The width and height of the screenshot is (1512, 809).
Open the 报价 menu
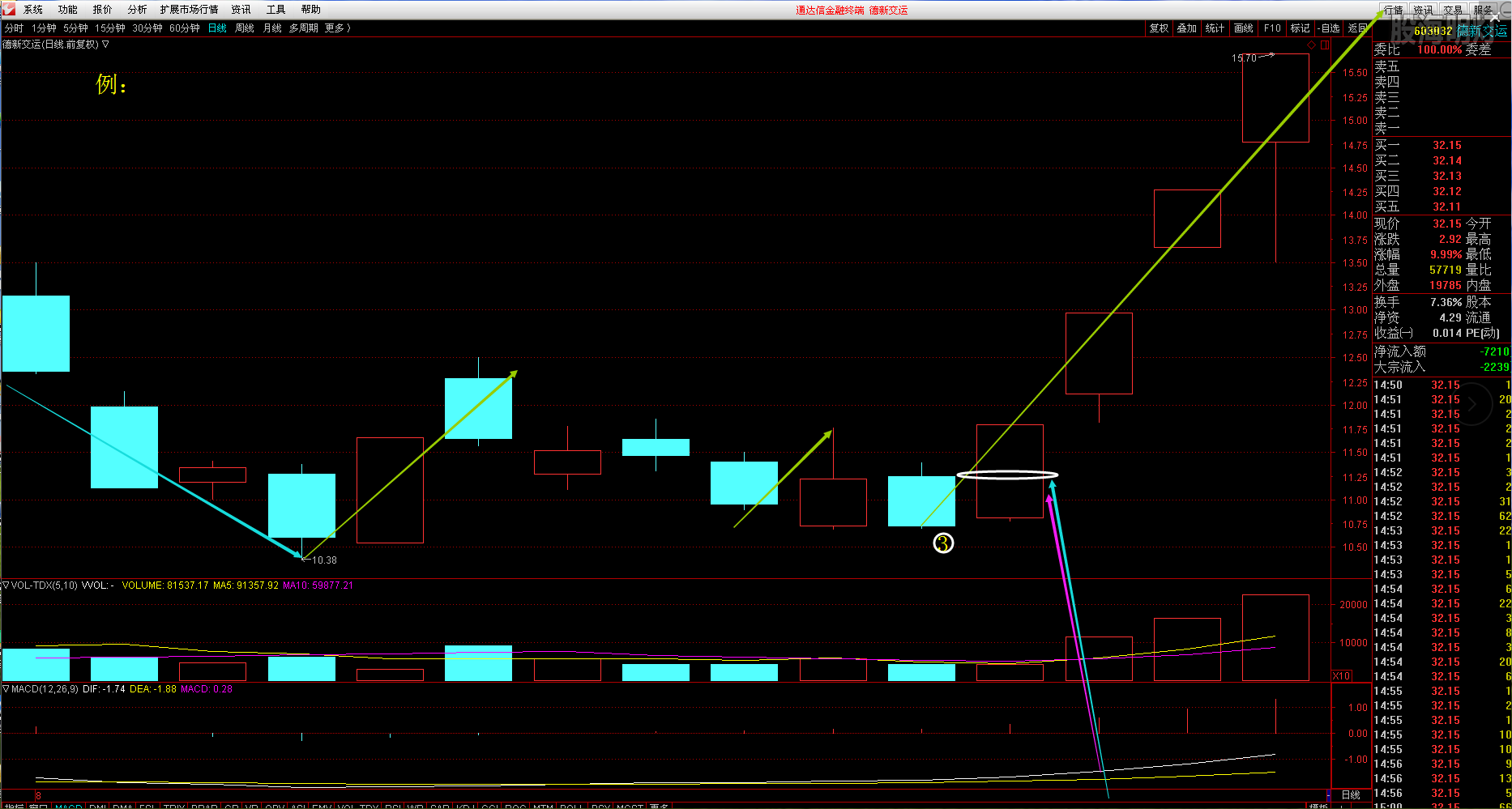(103, 10)
